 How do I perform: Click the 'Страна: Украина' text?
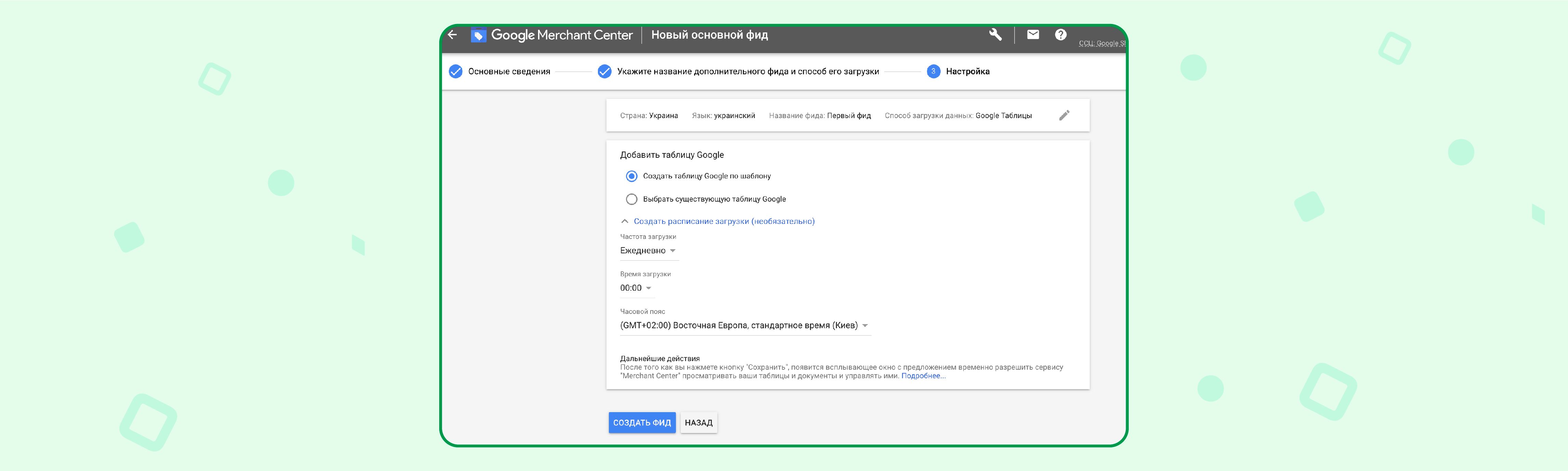tap(649, 116)
